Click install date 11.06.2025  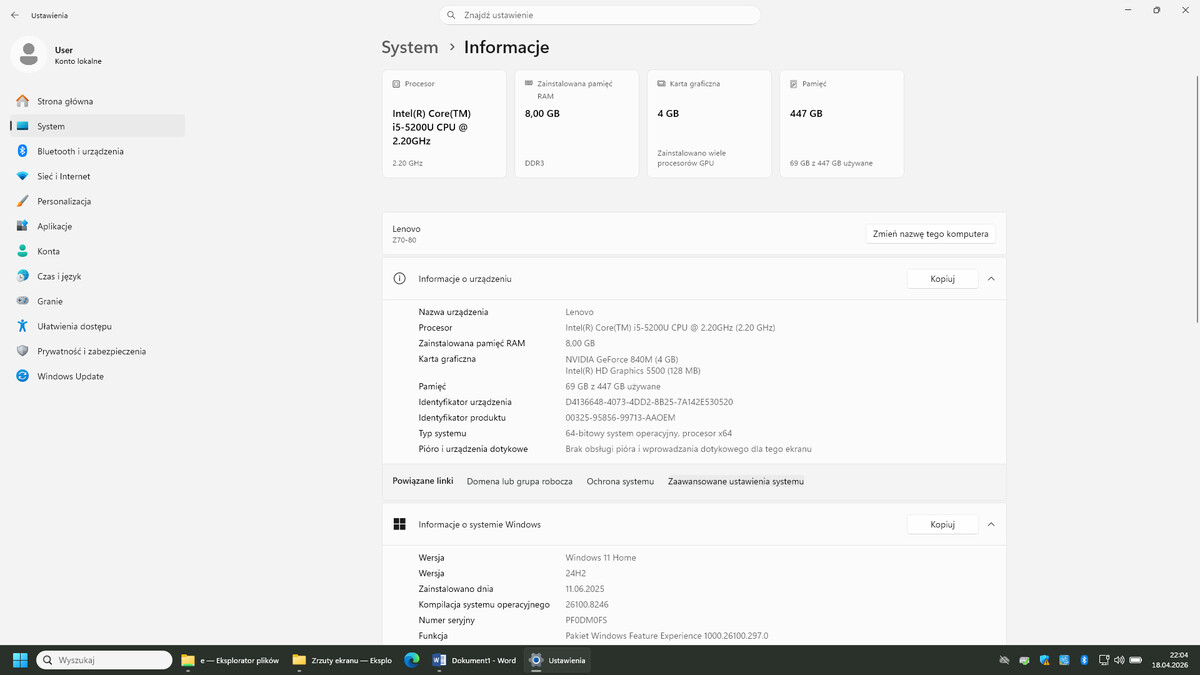tap(585, 589)
